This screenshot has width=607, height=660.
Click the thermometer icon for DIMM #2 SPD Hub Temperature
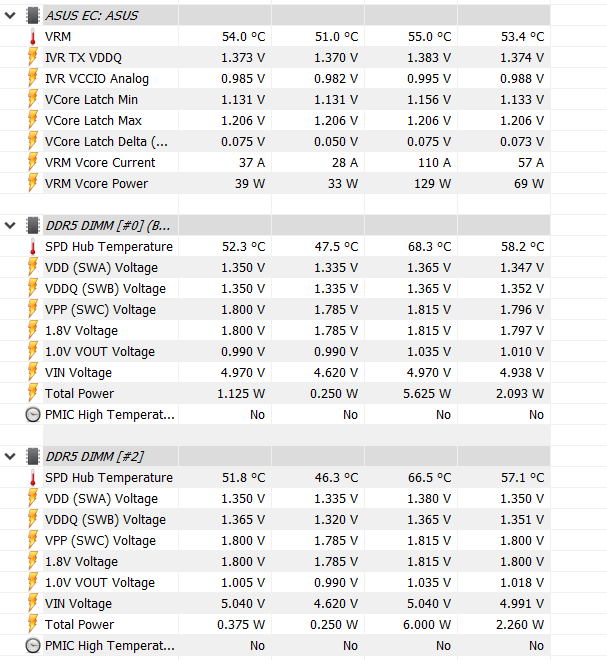pyautogui.click(x=33, y=478)
